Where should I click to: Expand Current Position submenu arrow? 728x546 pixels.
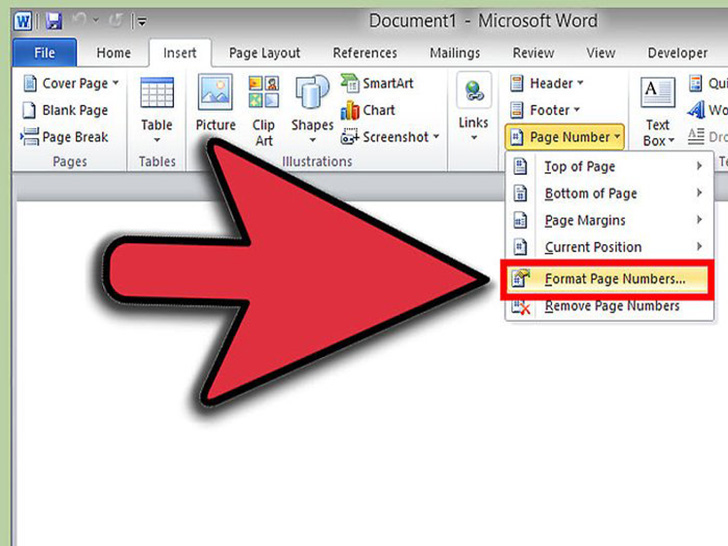coord(699,247)
